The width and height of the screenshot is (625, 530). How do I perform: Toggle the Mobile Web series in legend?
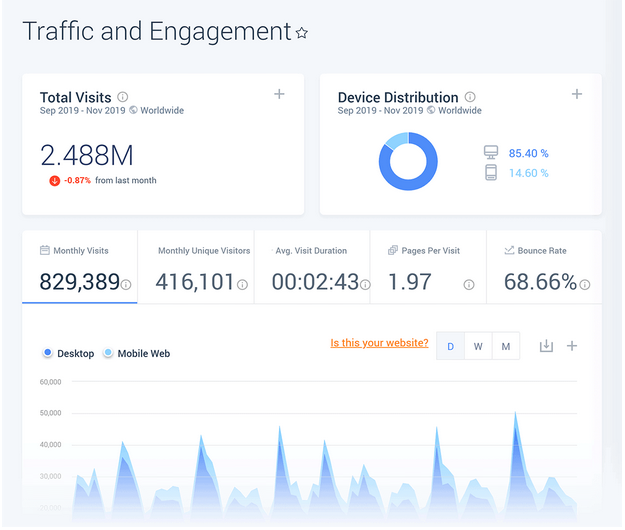[x=136, y=354]
